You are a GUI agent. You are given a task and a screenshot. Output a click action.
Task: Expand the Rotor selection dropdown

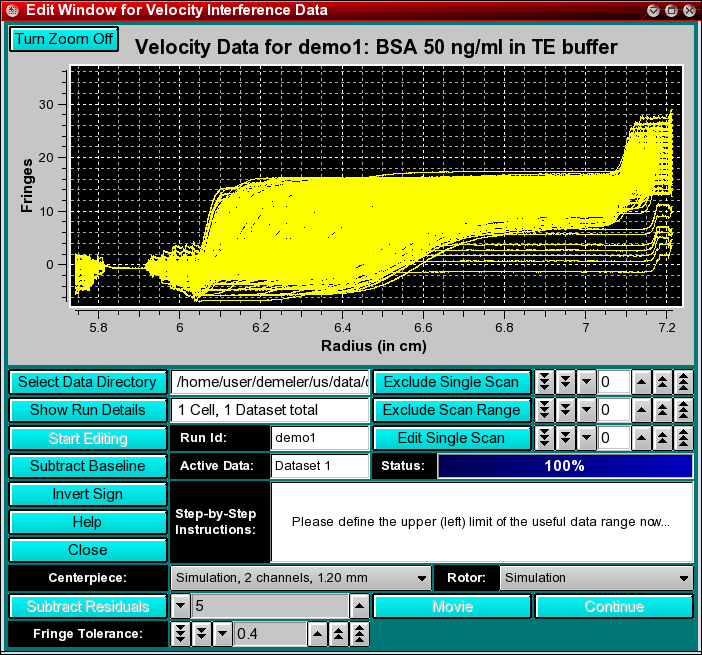pyautogui.click(x=596, y=578)
